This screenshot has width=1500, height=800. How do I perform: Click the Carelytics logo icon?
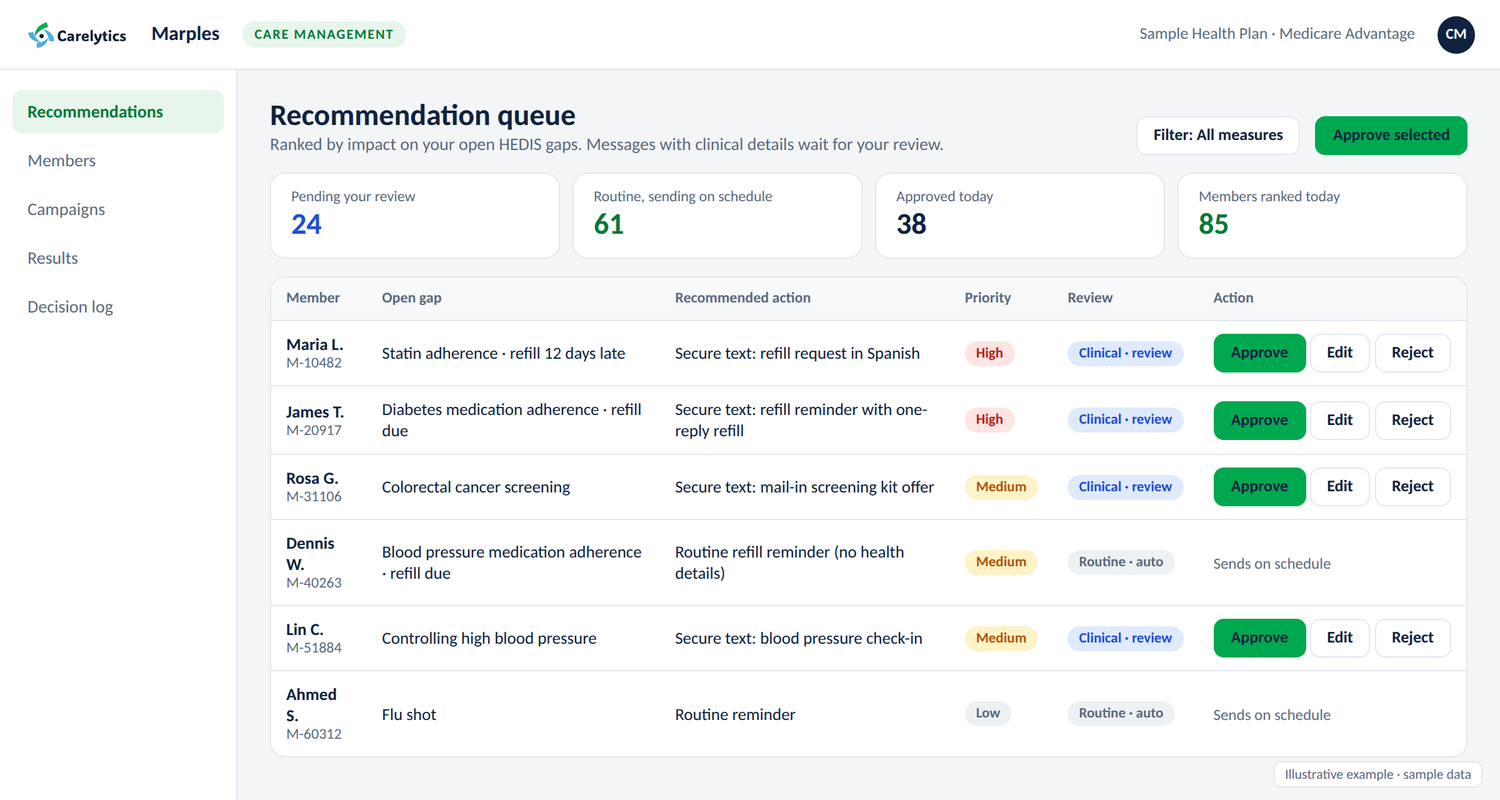(x=41, y=35)
